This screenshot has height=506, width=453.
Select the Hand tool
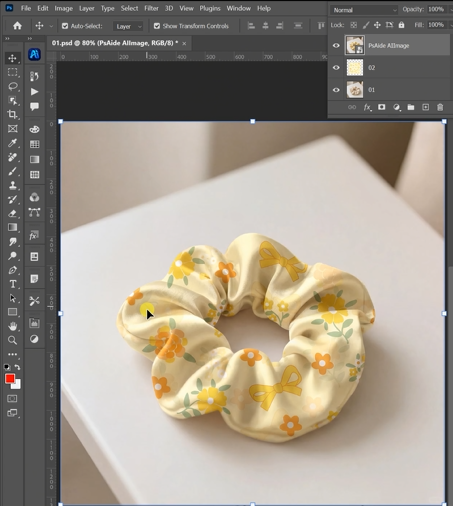(x=13, y=326)
